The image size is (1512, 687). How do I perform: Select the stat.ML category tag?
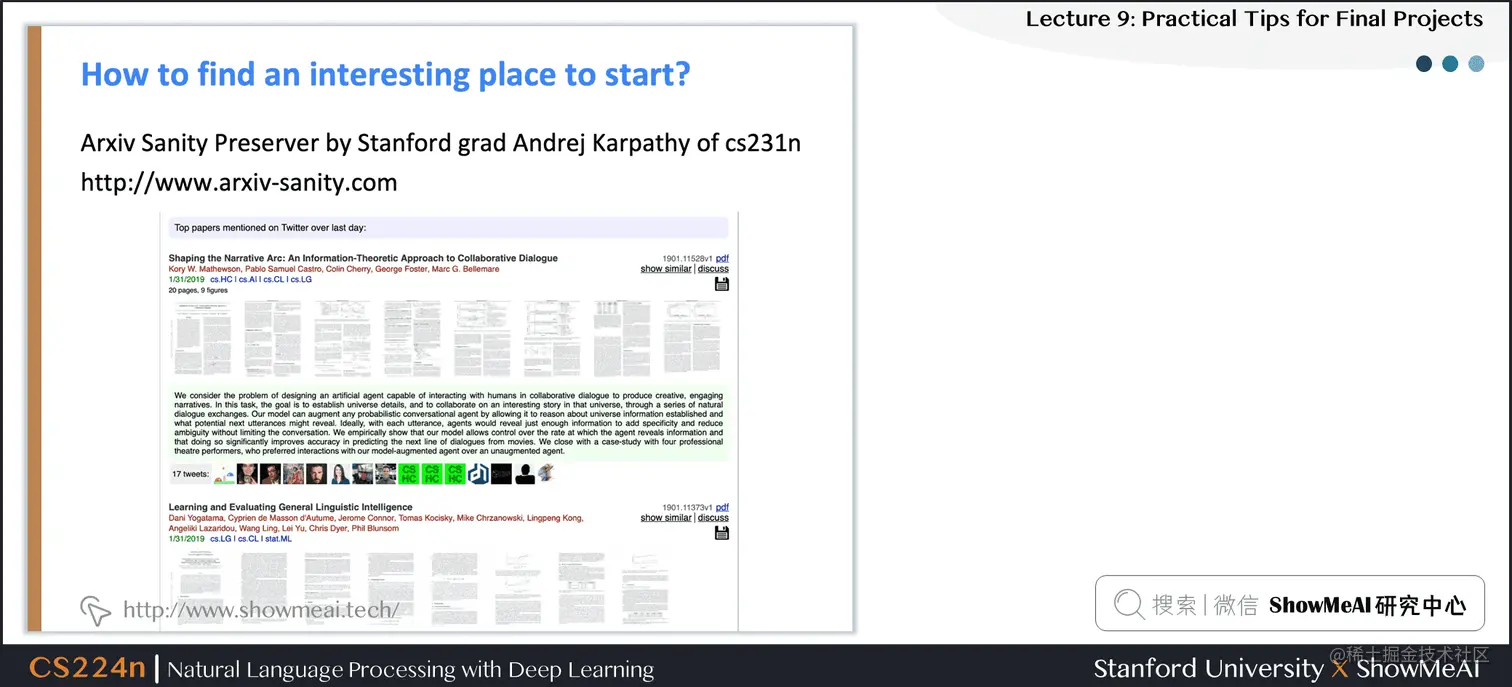pos(277,539)
